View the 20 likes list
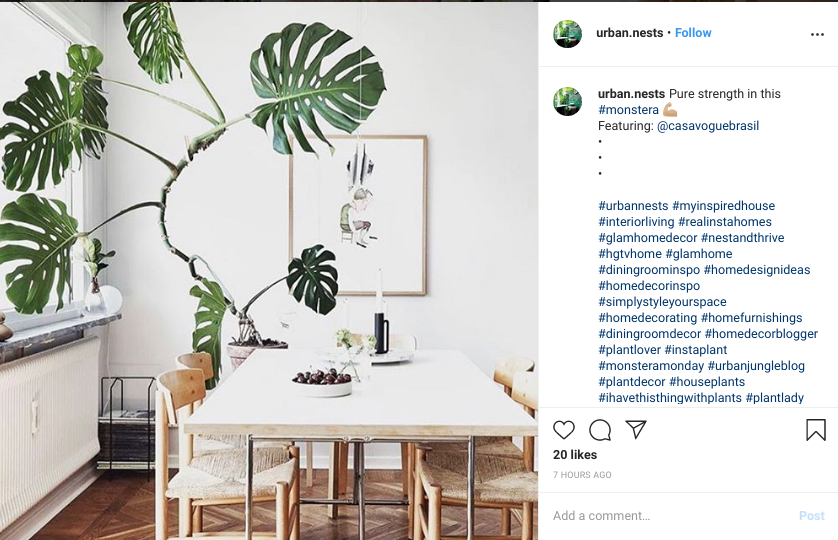The image size is (838, 540). tap(575, 454)
